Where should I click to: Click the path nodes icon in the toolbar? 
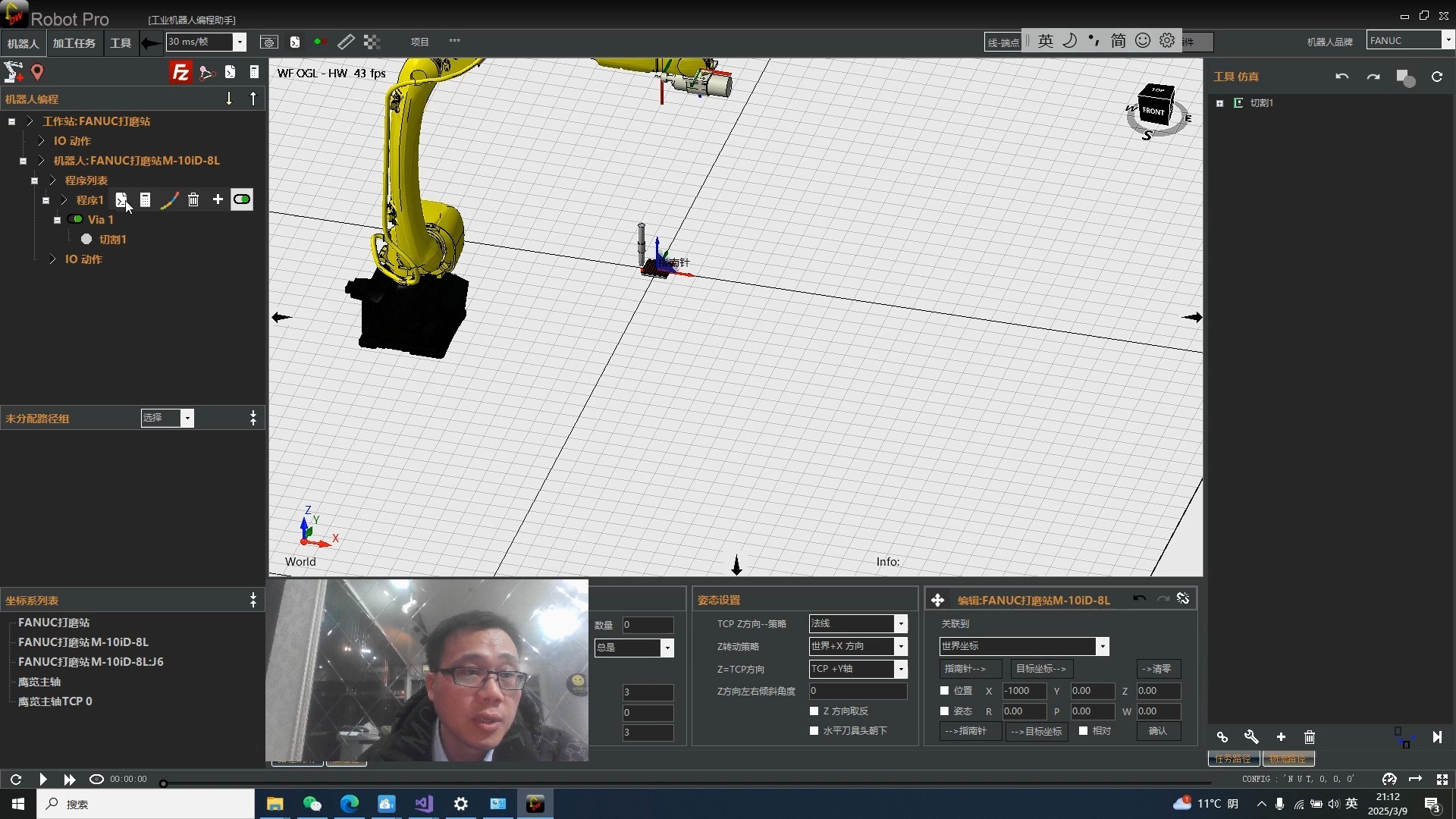206,72
